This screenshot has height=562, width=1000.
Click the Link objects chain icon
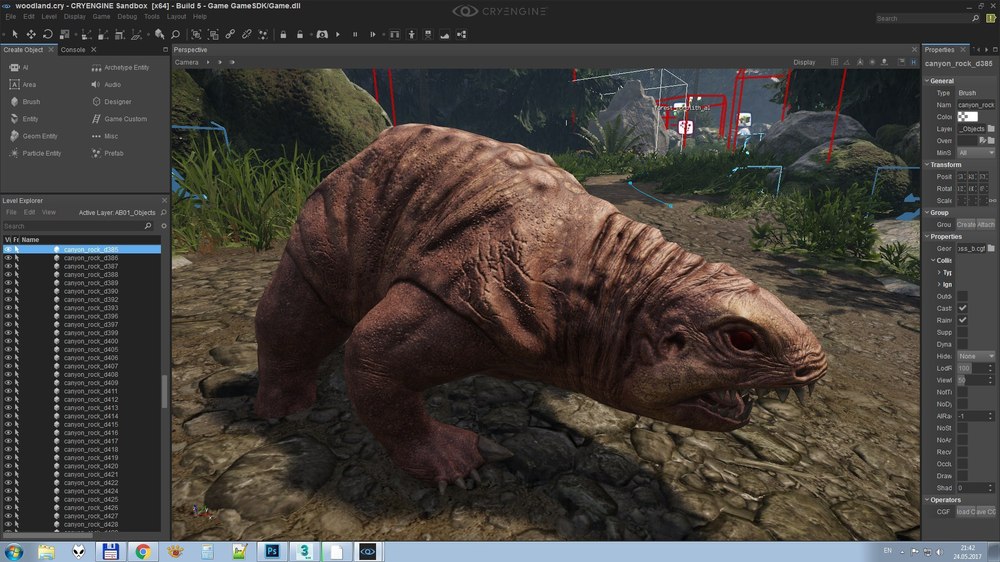230,34
